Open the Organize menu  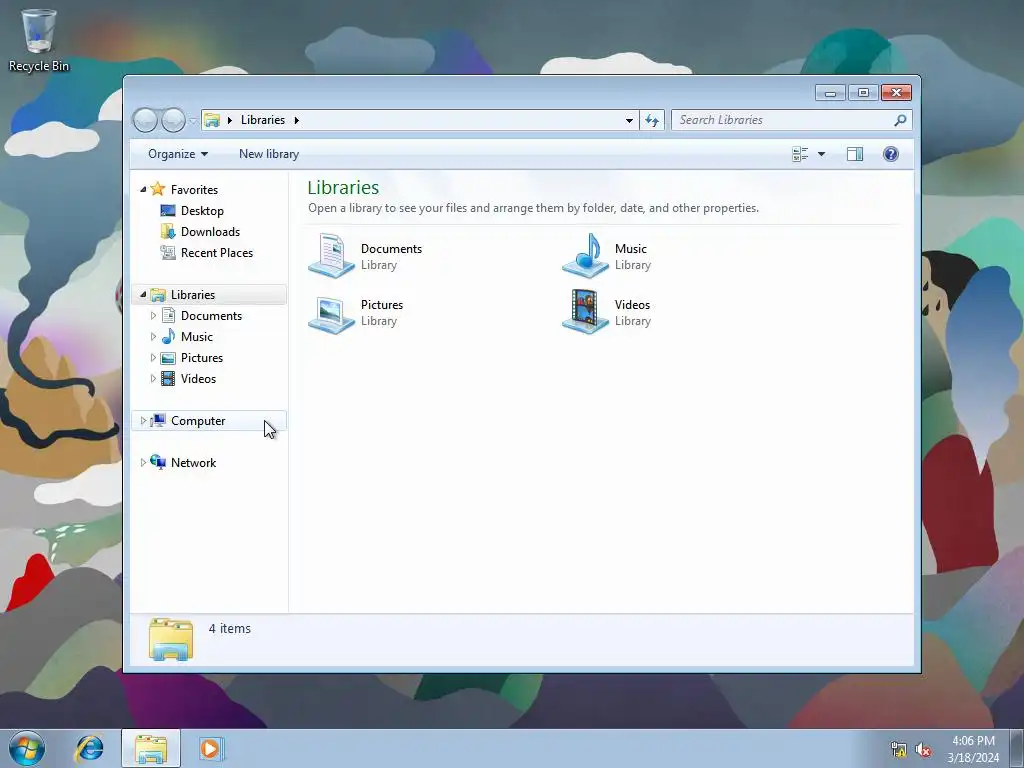click(178, 154)
